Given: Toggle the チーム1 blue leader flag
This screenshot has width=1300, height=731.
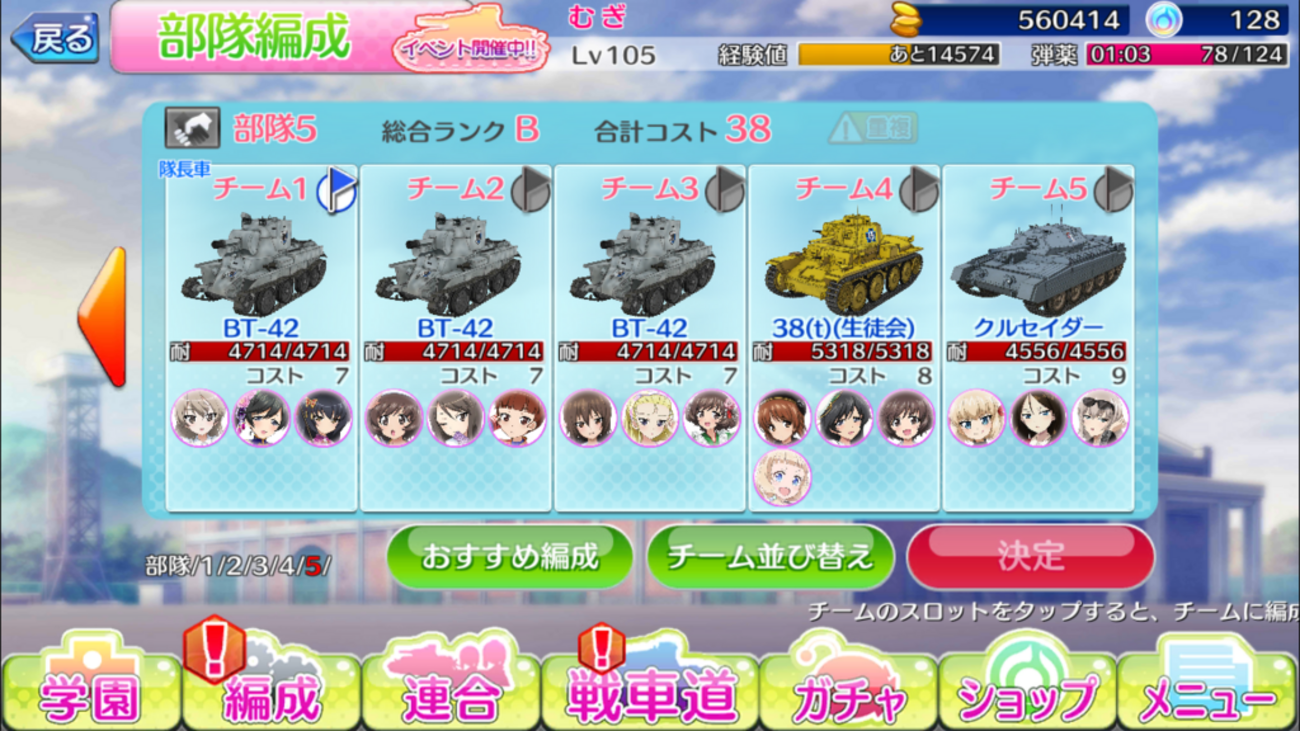Looking at the screenshot, I should click(338, 189).
